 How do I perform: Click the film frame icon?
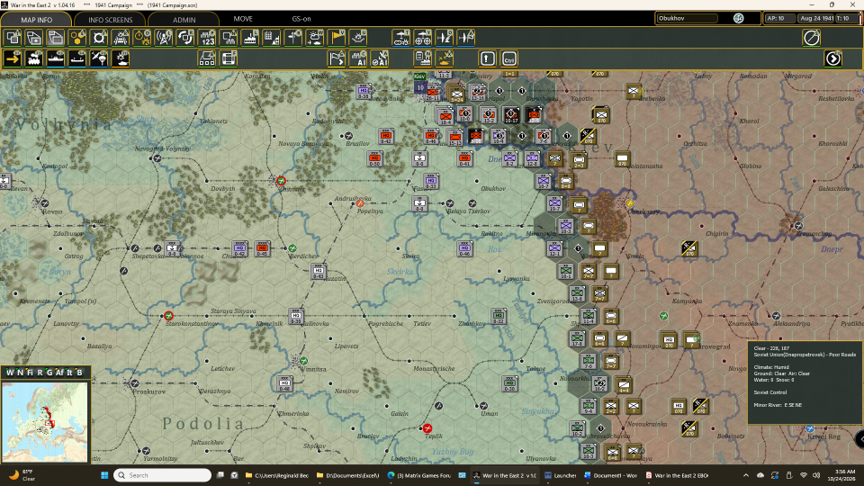229,58
